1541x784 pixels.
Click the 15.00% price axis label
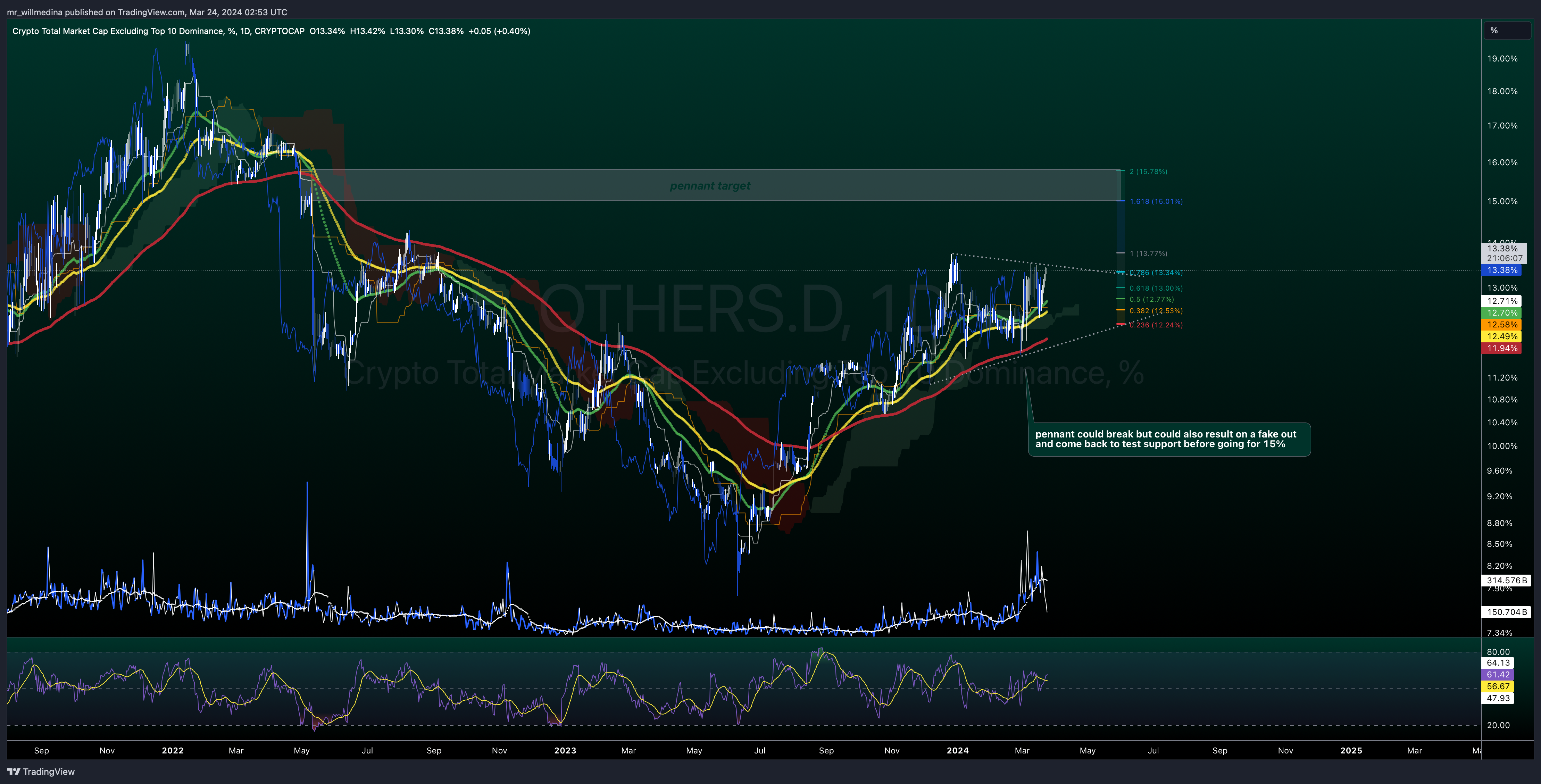click(1502, 201)
